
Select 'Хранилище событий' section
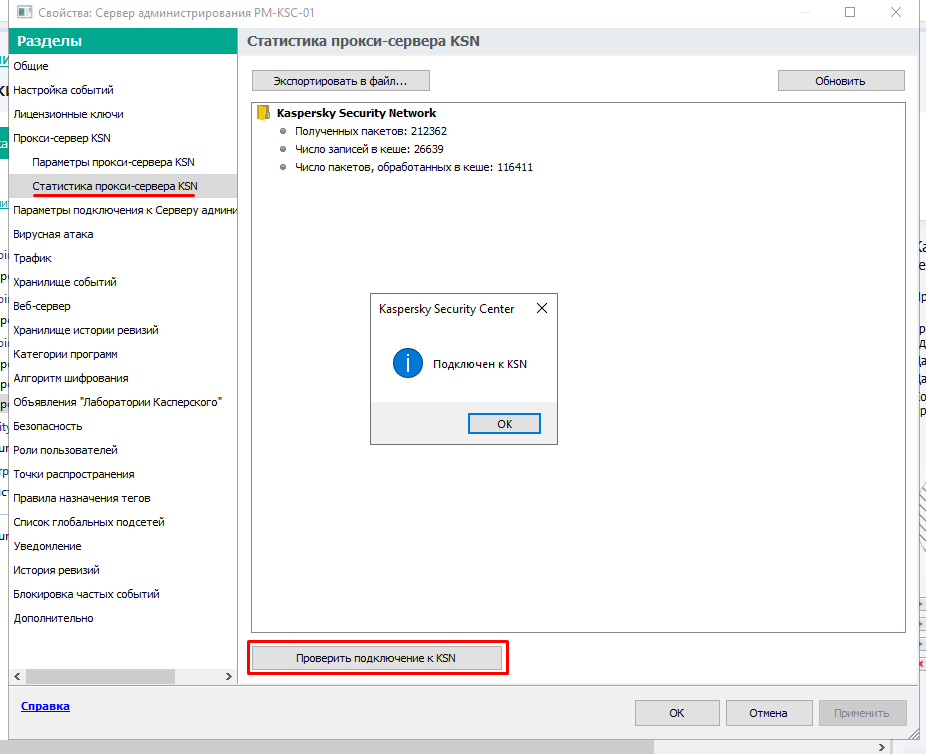pyautogui.click(x=123, y=282)
